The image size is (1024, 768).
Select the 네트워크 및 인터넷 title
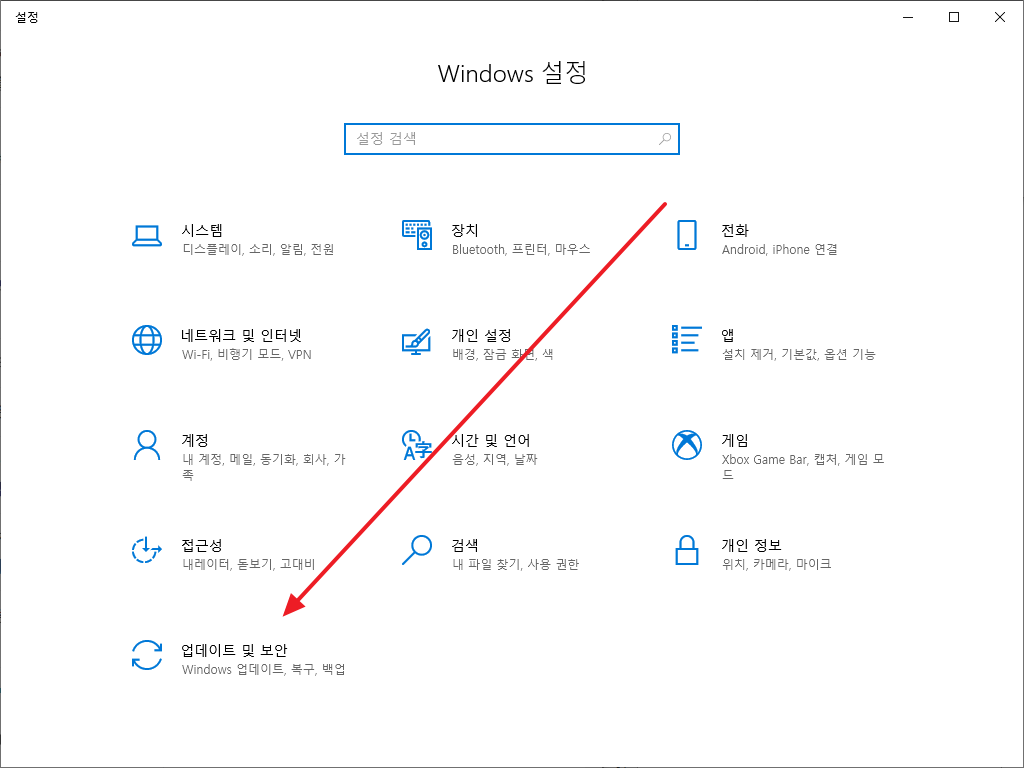[242, 336]
